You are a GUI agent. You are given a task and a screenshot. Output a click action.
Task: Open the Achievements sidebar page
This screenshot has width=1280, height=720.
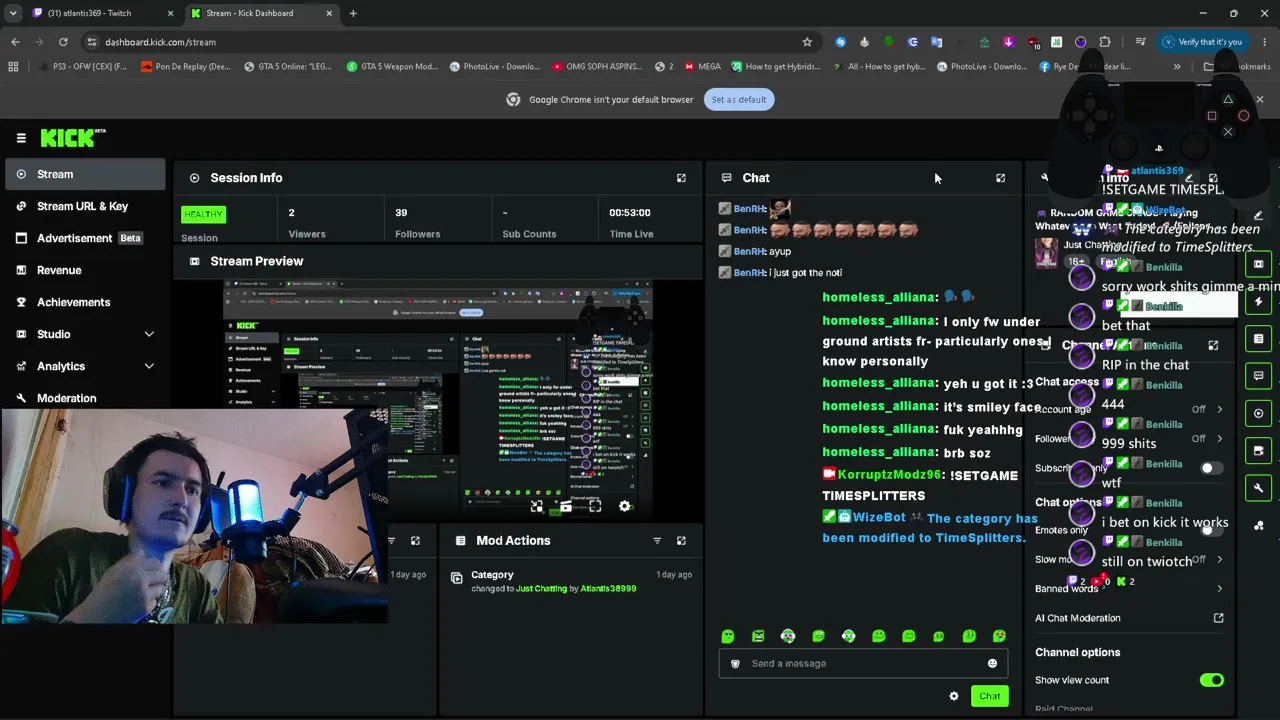[x=83, y=302]
